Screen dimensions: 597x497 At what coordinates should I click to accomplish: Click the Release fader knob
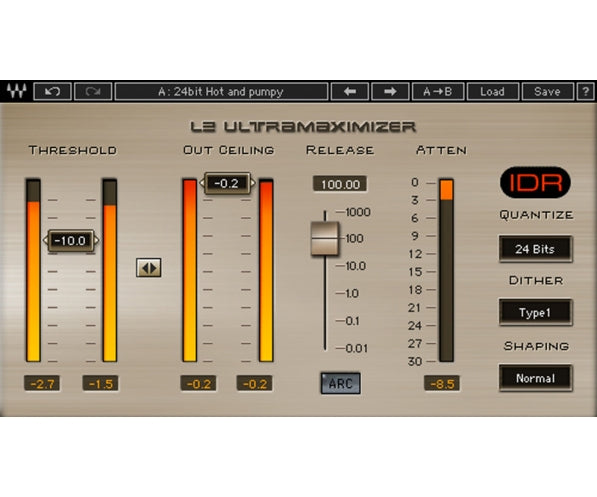pyautogui.click(x=325, y=239)
